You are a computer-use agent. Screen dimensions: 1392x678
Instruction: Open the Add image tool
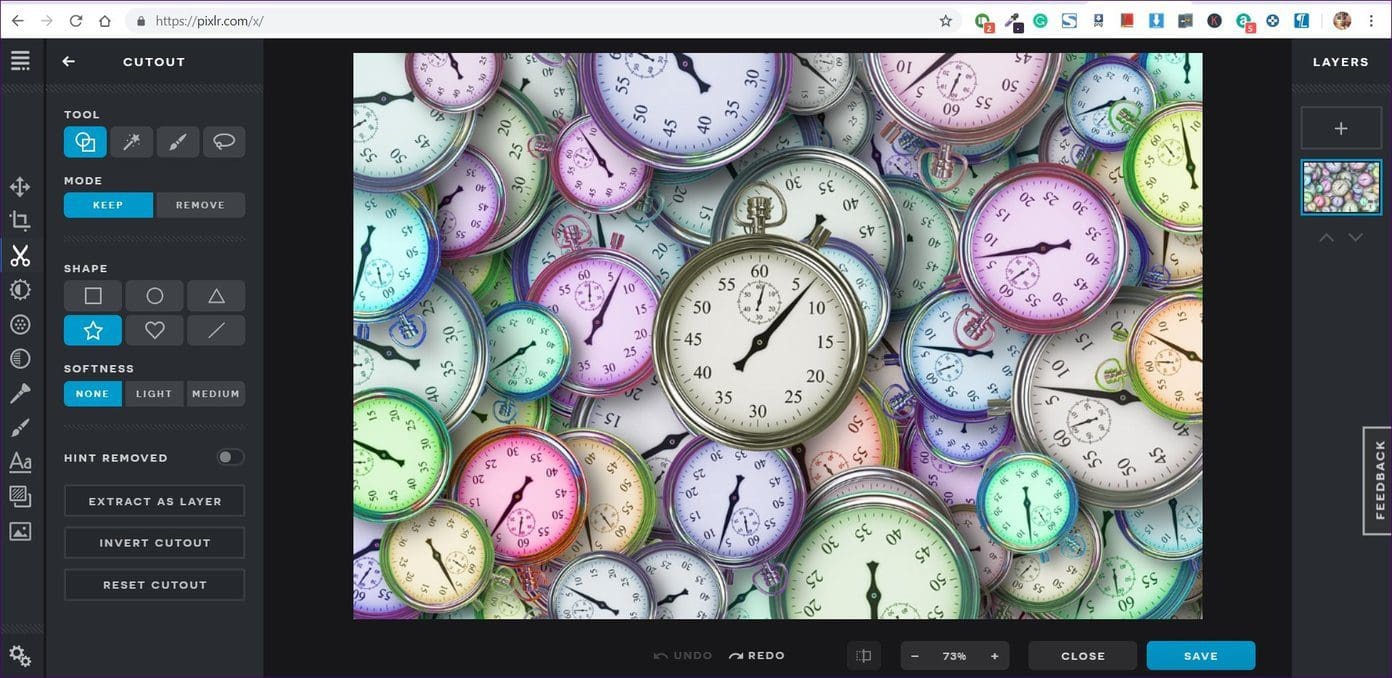pyautogui.click(x=20, y=531)
